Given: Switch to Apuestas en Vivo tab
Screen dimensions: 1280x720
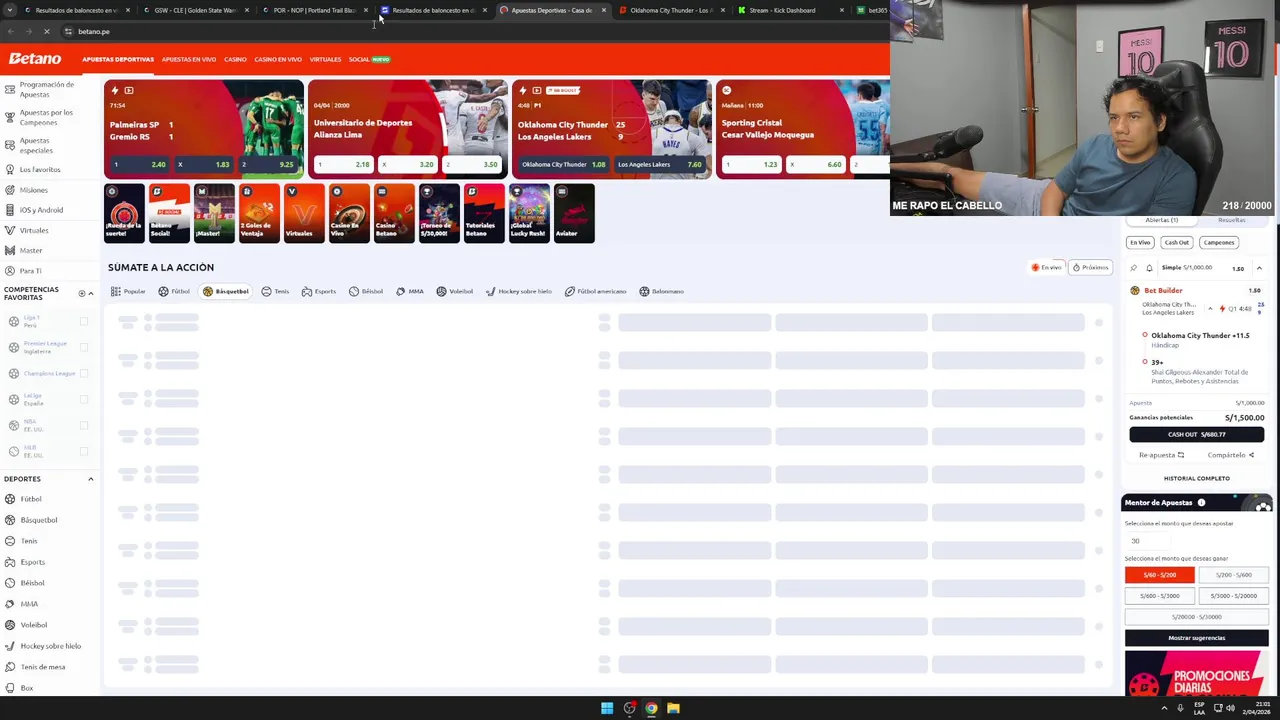Looking at the screenshot, I should [188, 59].
